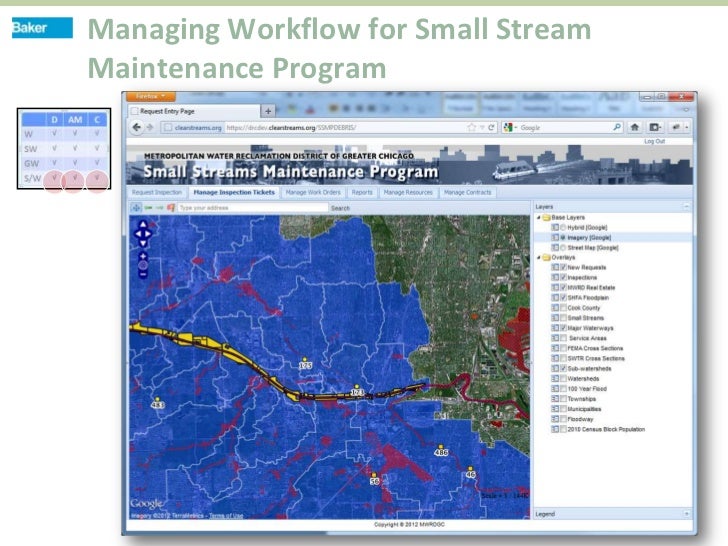Uncheck MWRD Real Estate overlay checkbox
This screenshot has width=728, height=546.
[563, 287]
